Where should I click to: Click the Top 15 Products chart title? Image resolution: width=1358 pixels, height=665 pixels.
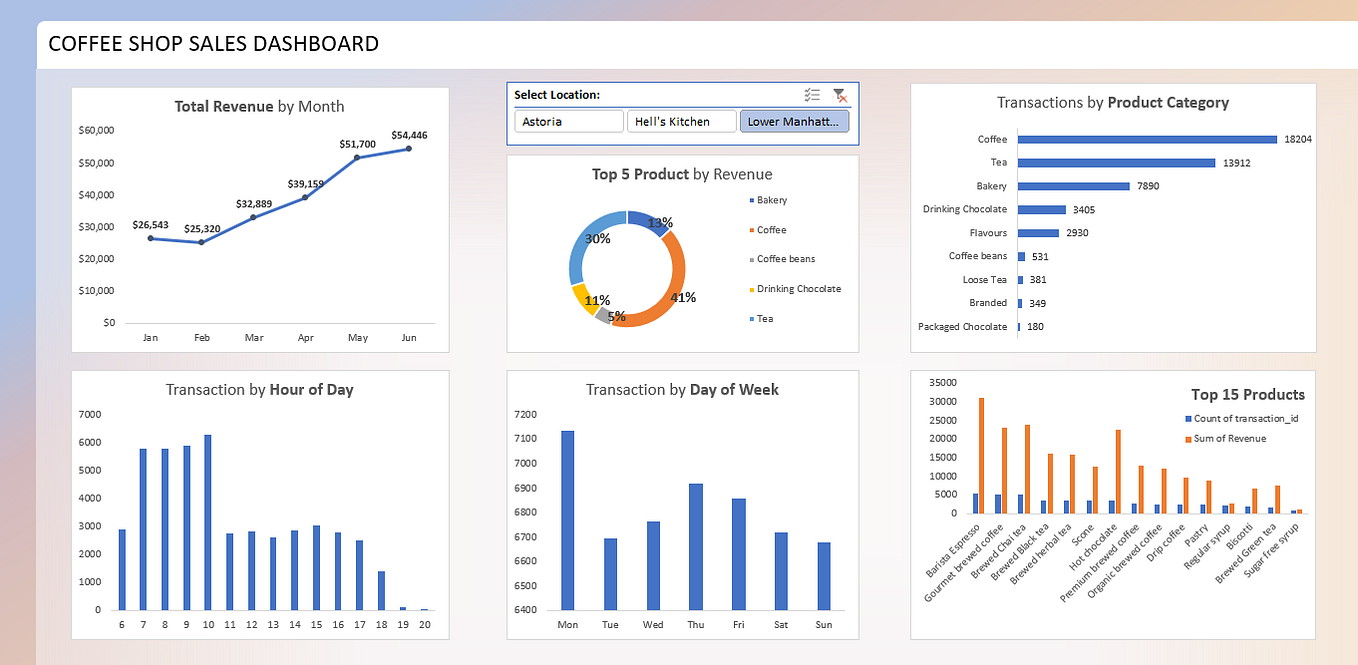pos(1248,394)
